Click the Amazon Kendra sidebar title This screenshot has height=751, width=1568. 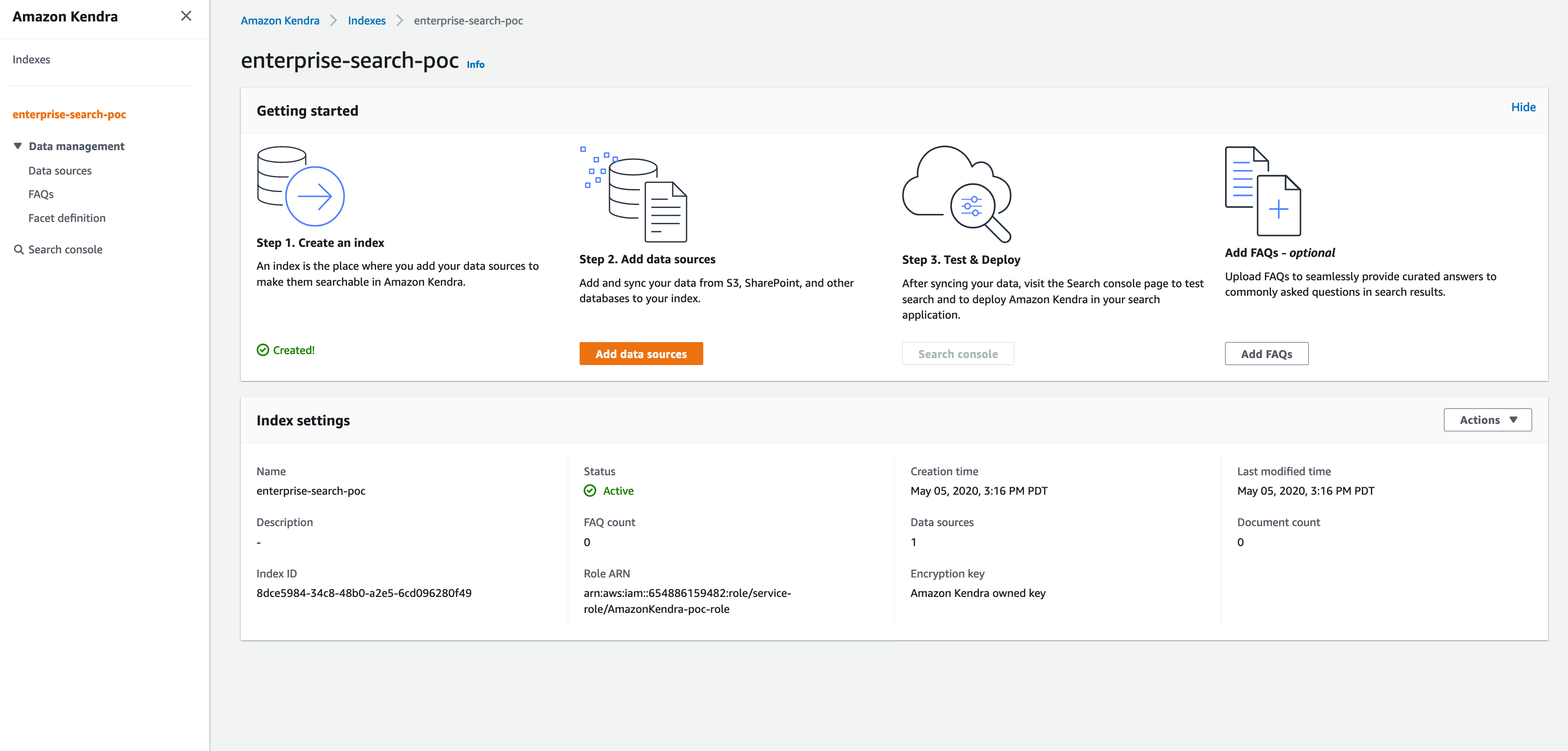point(65,16)
